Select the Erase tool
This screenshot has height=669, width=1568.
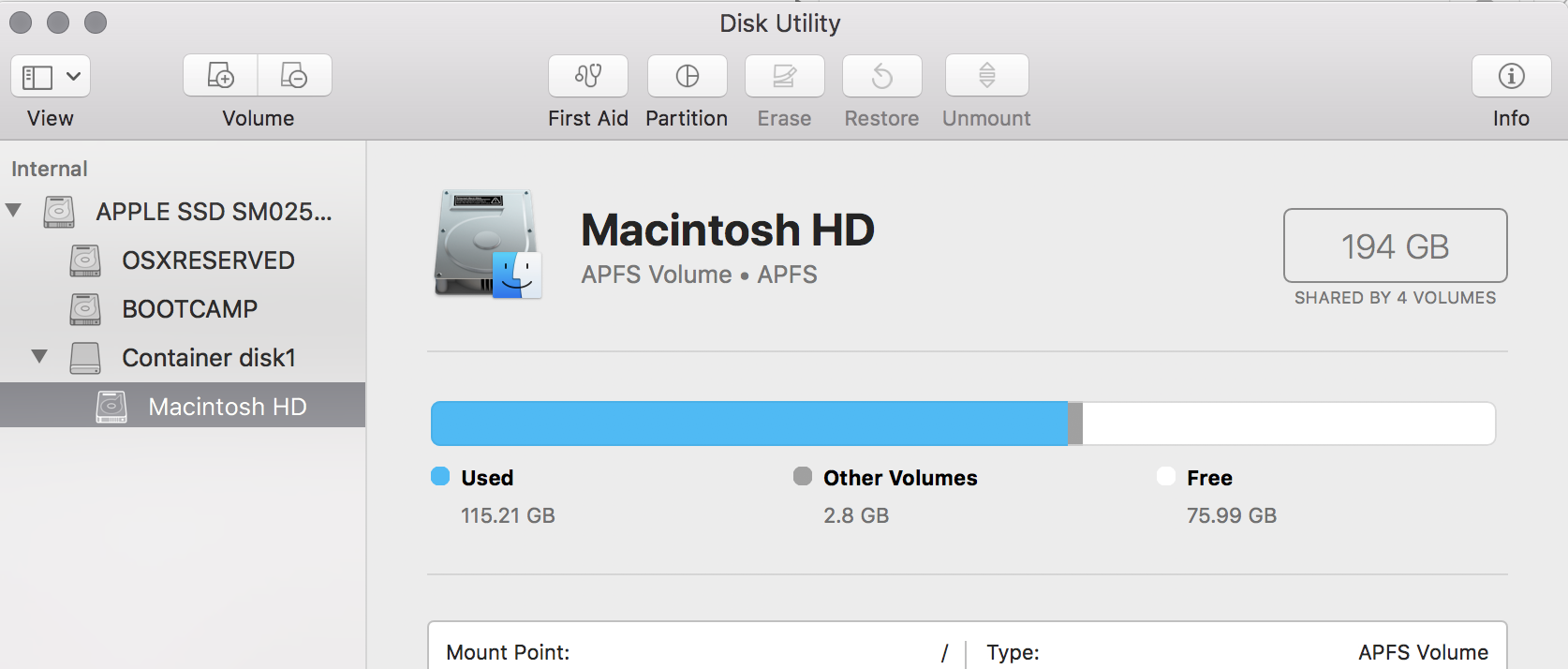click(784, 76)
